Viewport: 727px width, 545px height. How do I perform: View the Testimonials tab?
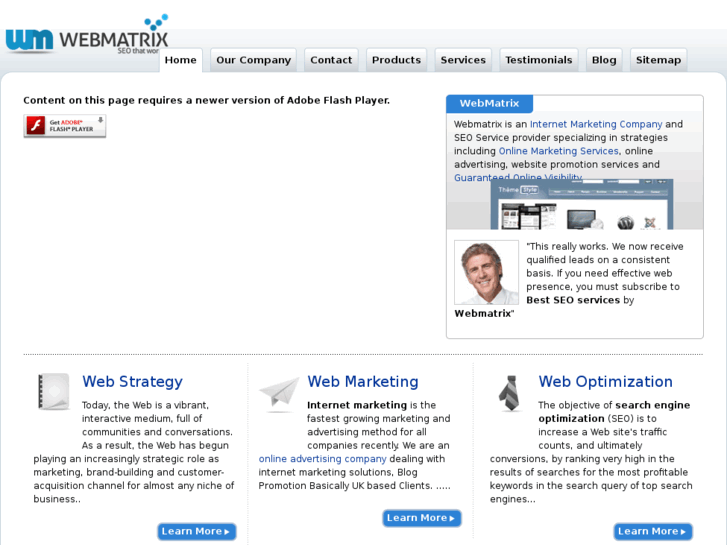[x=539, y=60]
